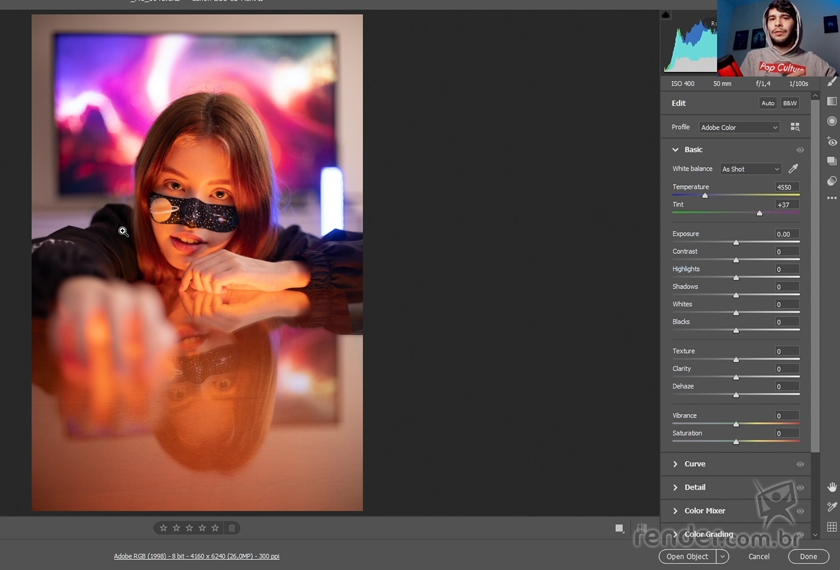Toggle Detail panel visibility eye
Screen dimensions: 840x570
[x=800, y=487]
